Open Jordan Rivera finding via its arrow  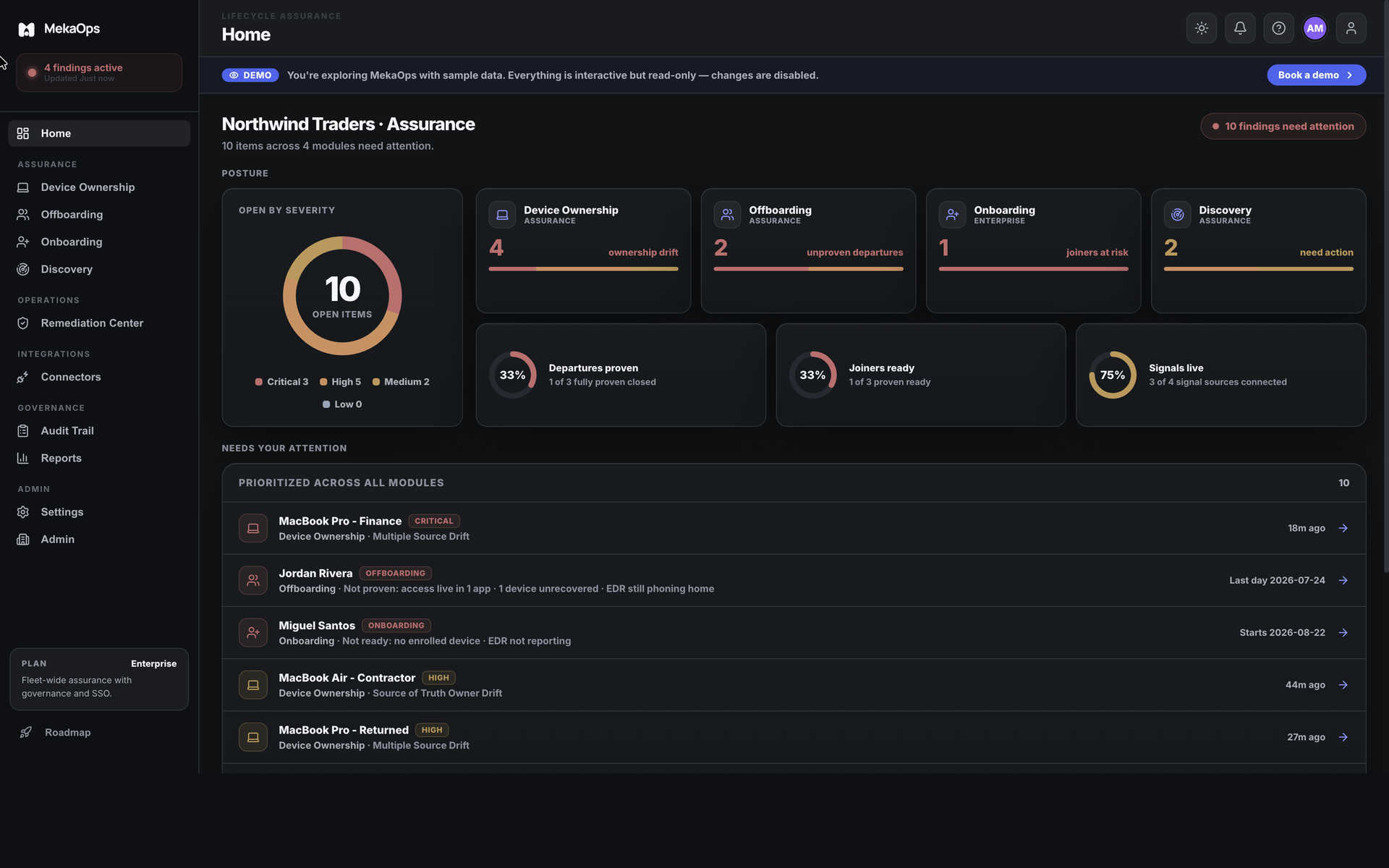[1343, 580]
